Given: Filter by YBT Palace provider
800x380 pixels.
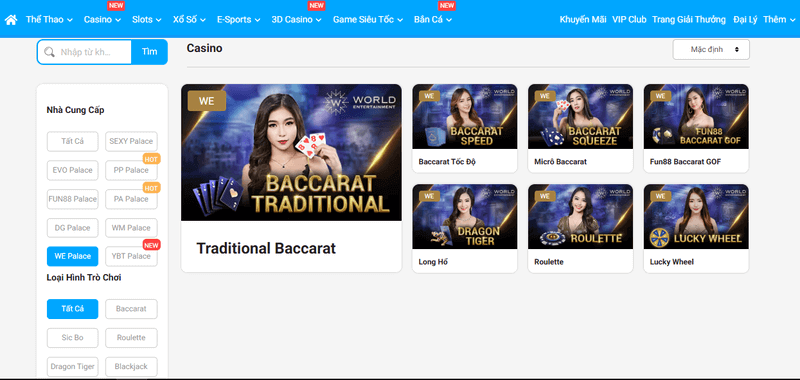Looking at the screenshot, I should pos(131,256).
